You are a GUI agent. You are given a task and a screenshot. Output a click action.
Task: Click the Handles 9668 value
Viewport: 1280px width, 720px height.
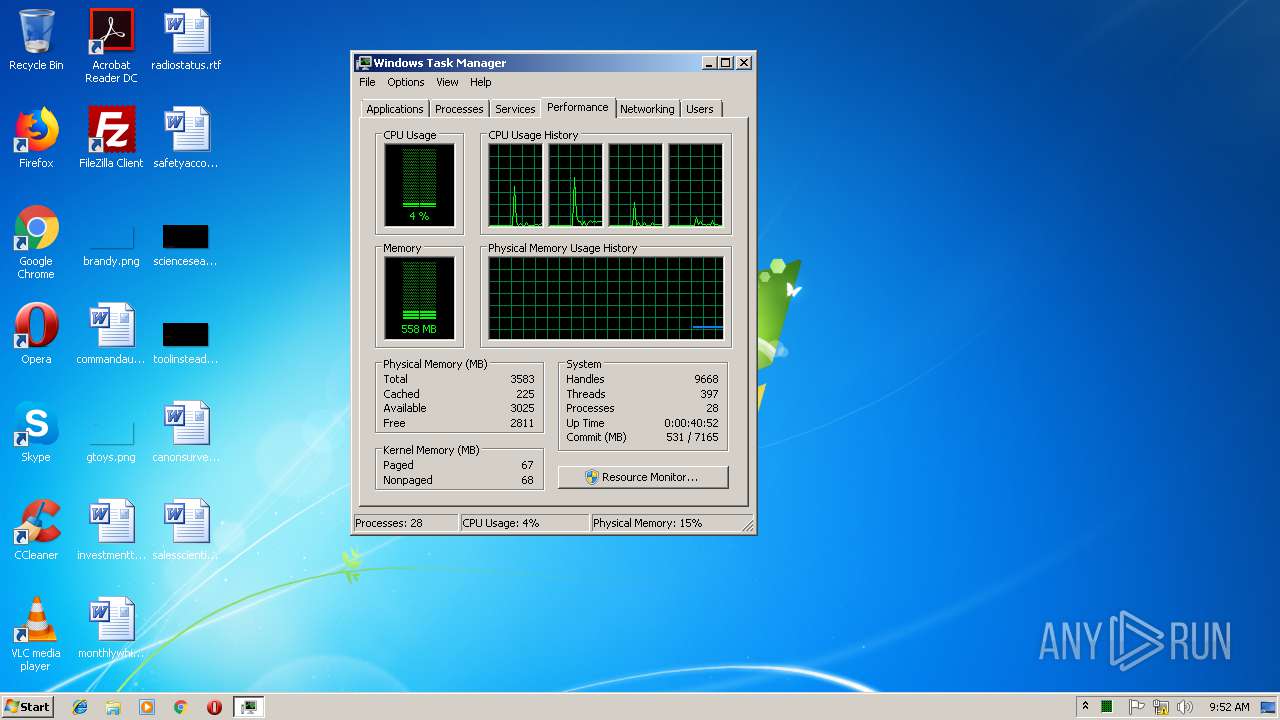point(706,379)
